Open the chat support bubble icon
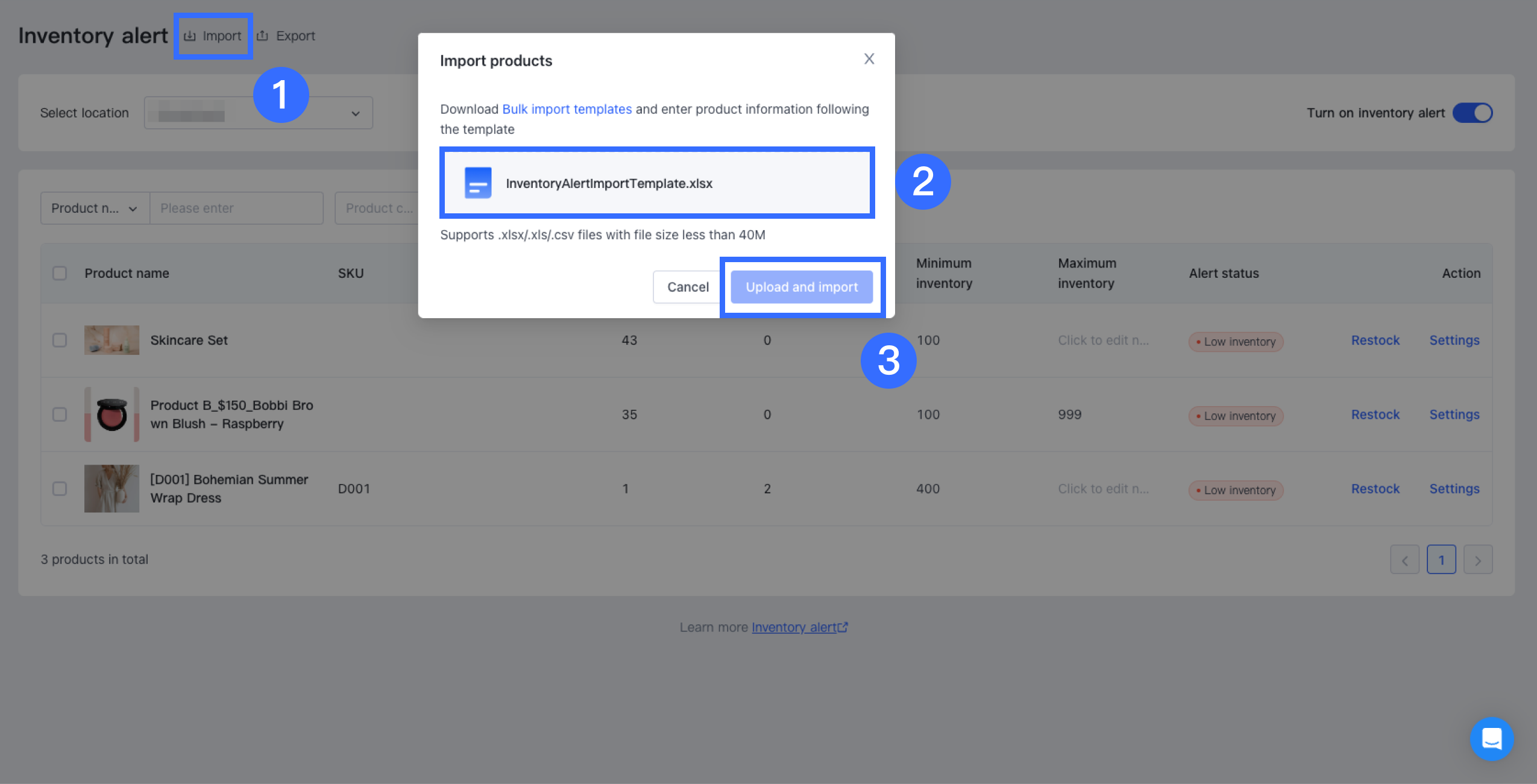Viewport: 1537px width, 784px height. pos(1491,738)
